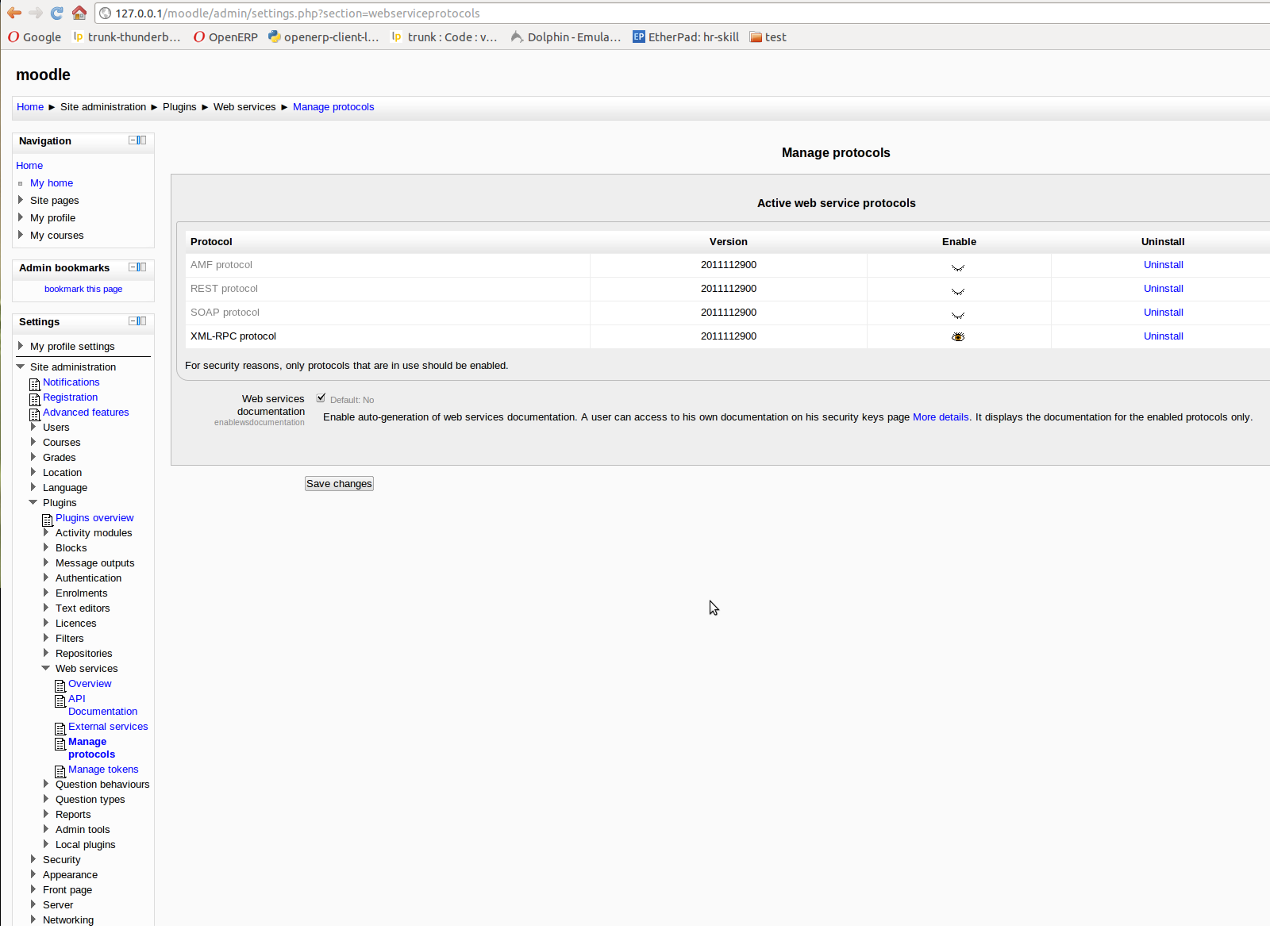Open Plugins overview in the settings tree
Viewport: 1270px width, 952px height.
(x=94, y=518)
